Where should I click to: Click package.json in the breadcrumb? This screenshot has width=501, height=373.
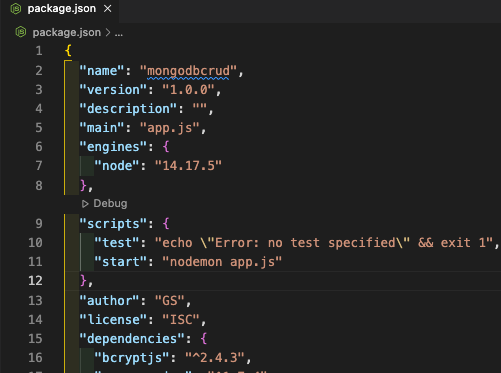coord(67,32)
